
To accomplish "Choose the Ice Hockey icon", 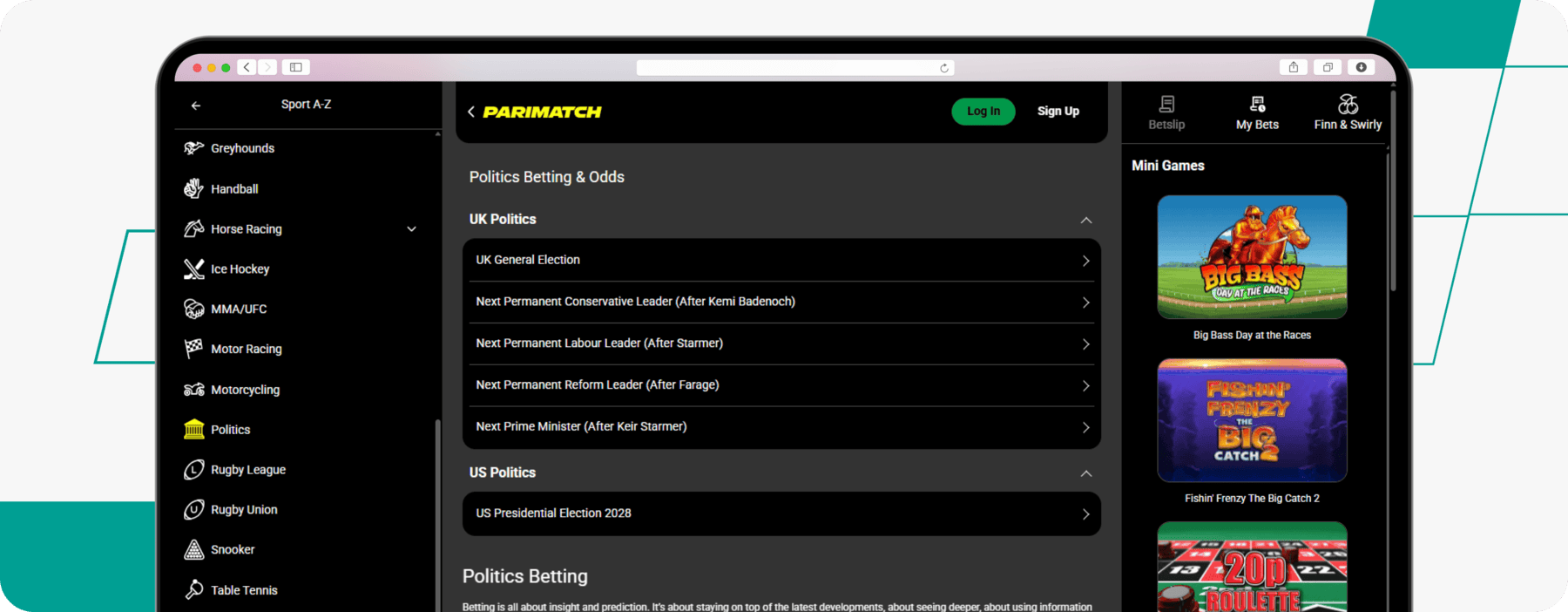I will pos(193,269).
